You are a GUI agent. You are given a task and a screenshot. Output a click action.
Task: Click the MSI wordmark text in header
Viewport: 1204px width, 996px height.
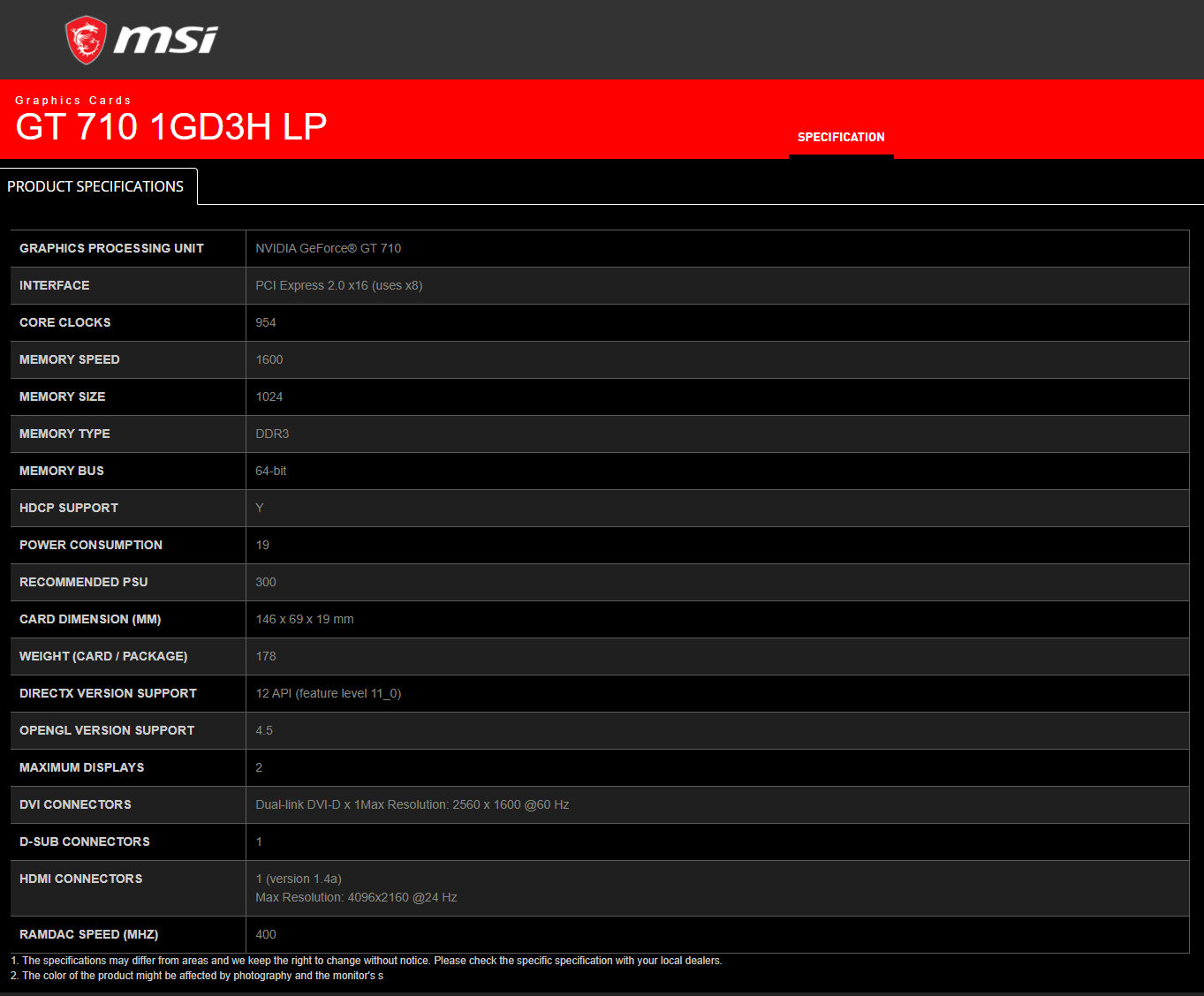coord(165,40)
